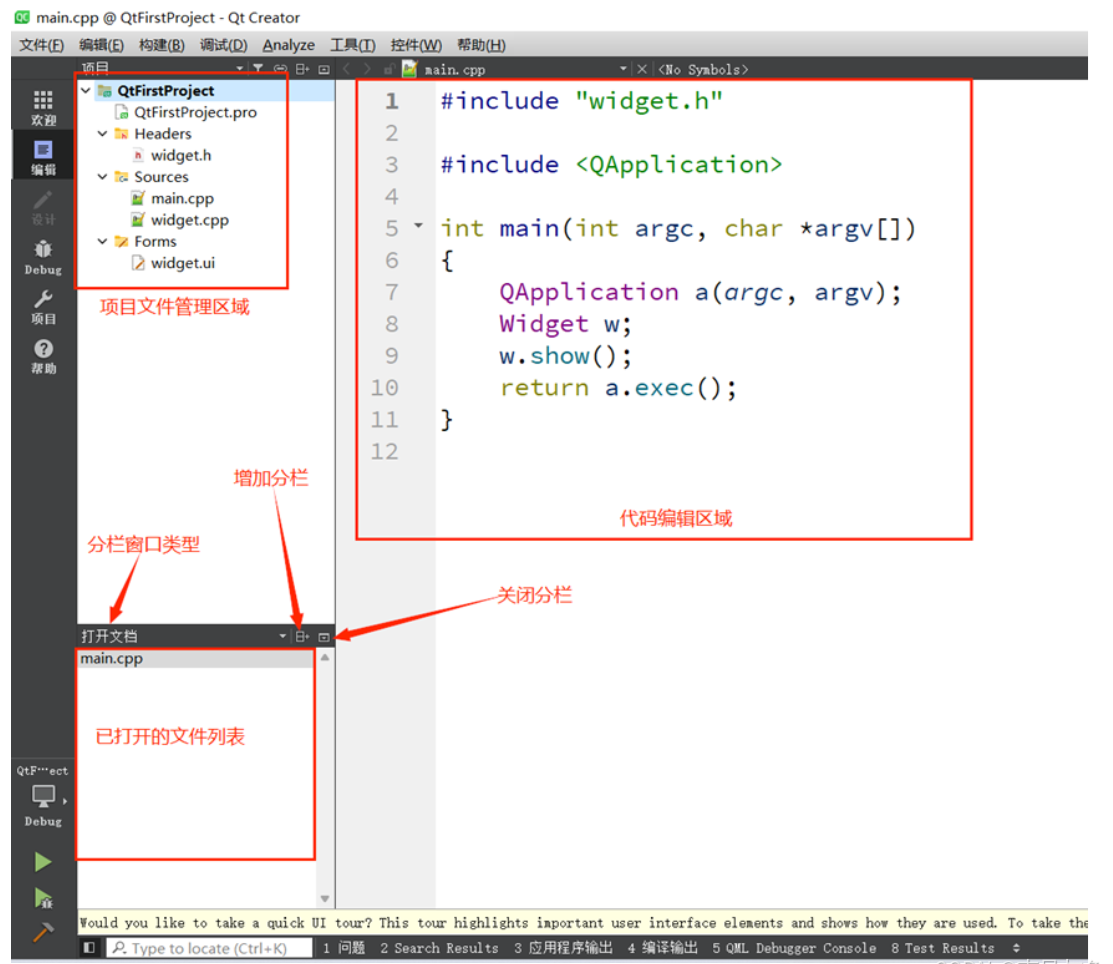The width and height of the screenshot is (1113, 964).
Task: Go forward in editor navigation history
Action: (367, 69)
